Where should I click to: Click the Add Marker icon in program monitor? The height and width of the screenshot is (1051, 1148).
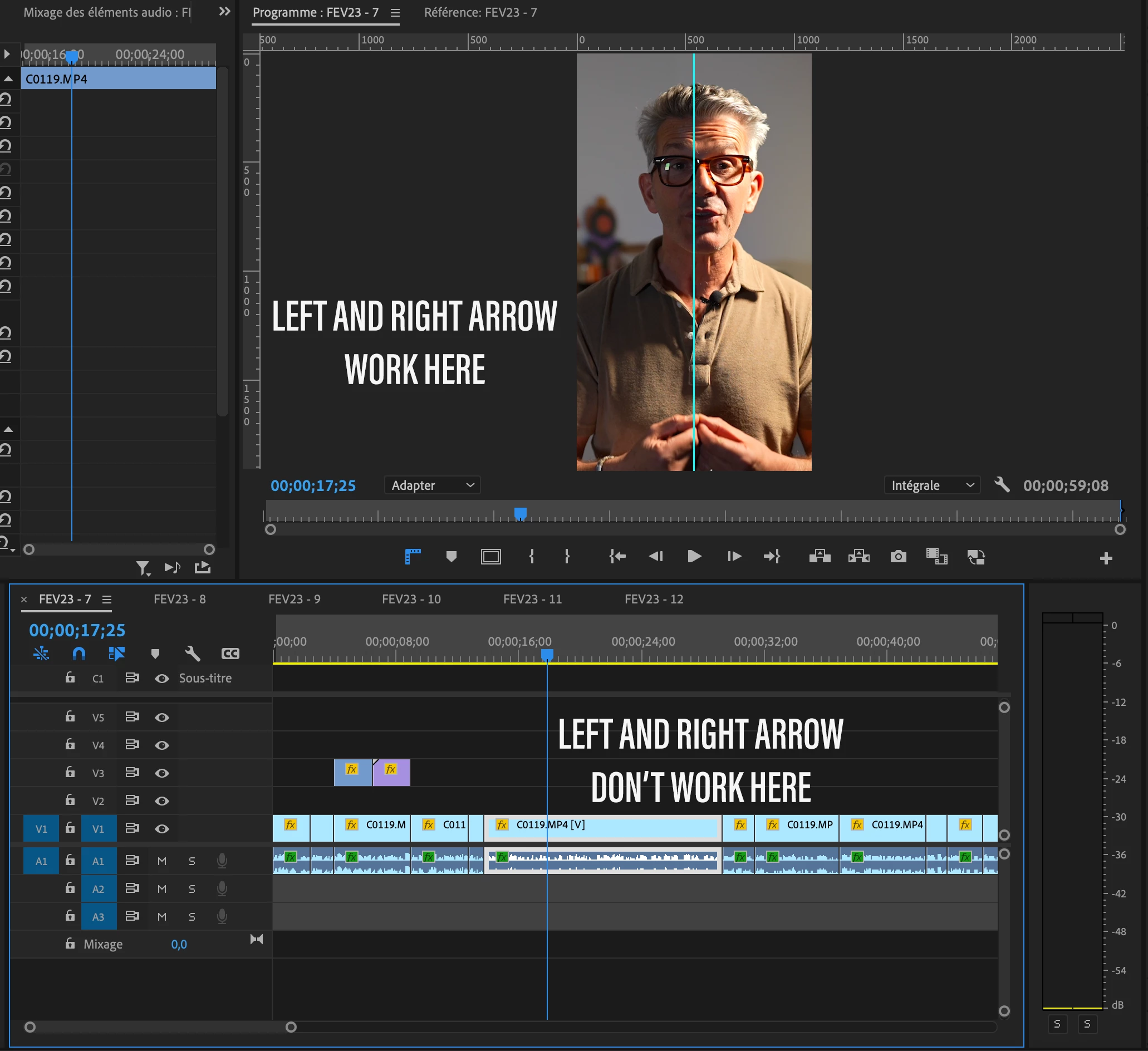pos(451,556)
